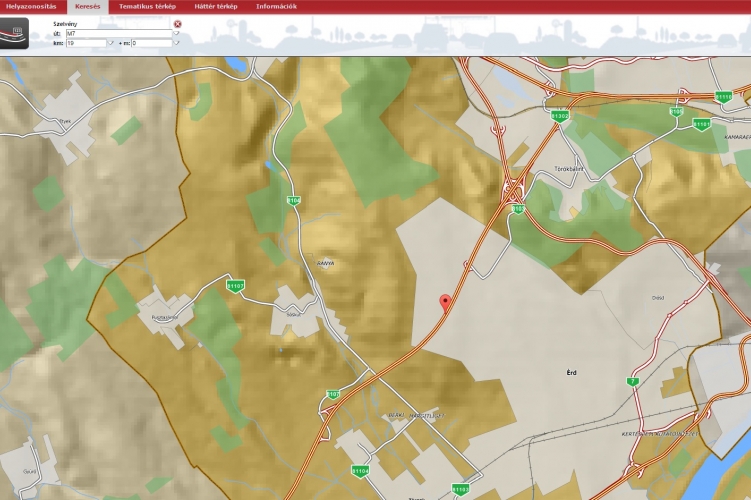
Task: Switch to the Tematikus térkép tab
Action: (147, 6)
